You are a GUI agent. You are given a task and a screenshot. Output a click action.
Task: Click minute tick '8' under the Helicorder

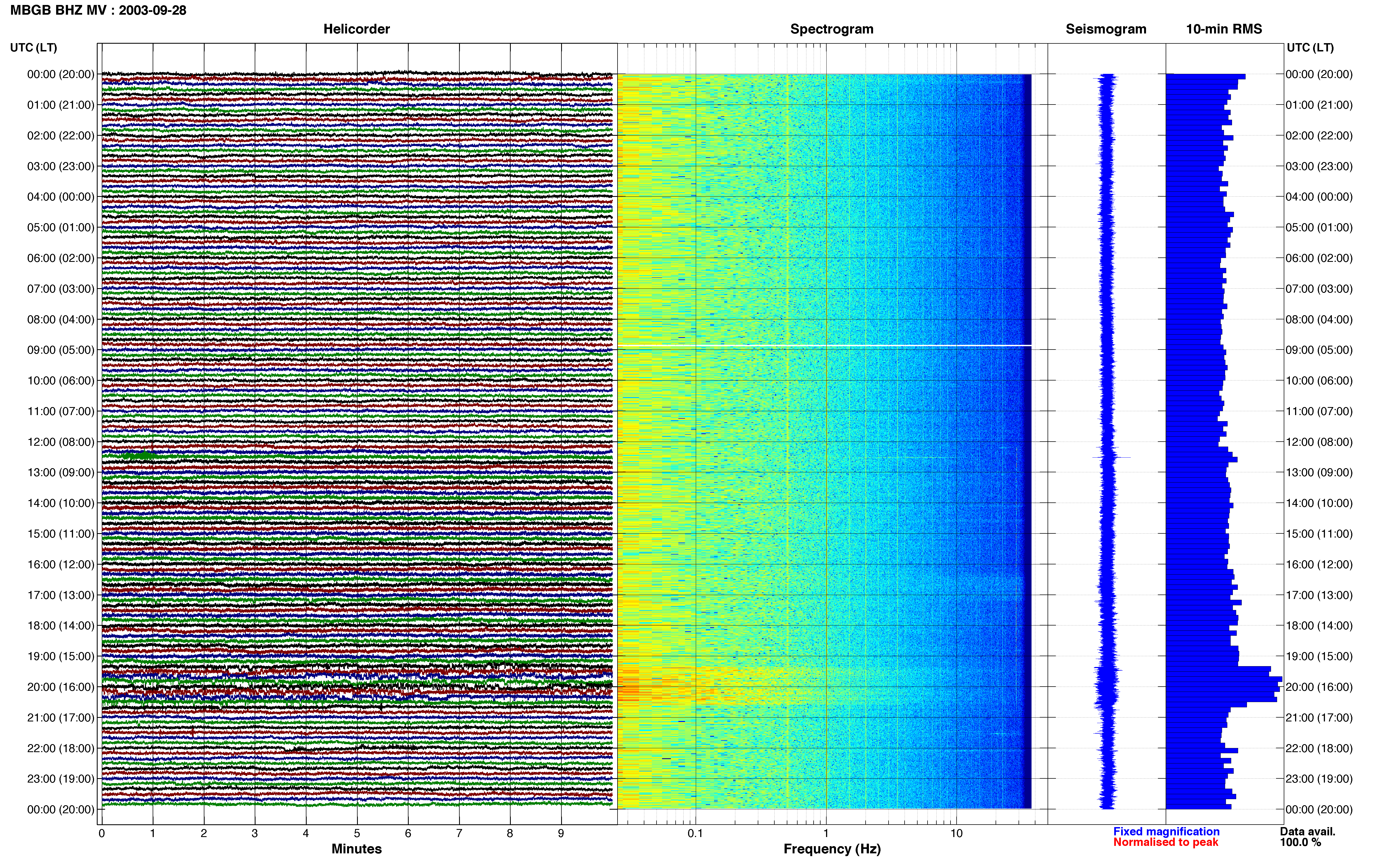(x=510, y=833)
